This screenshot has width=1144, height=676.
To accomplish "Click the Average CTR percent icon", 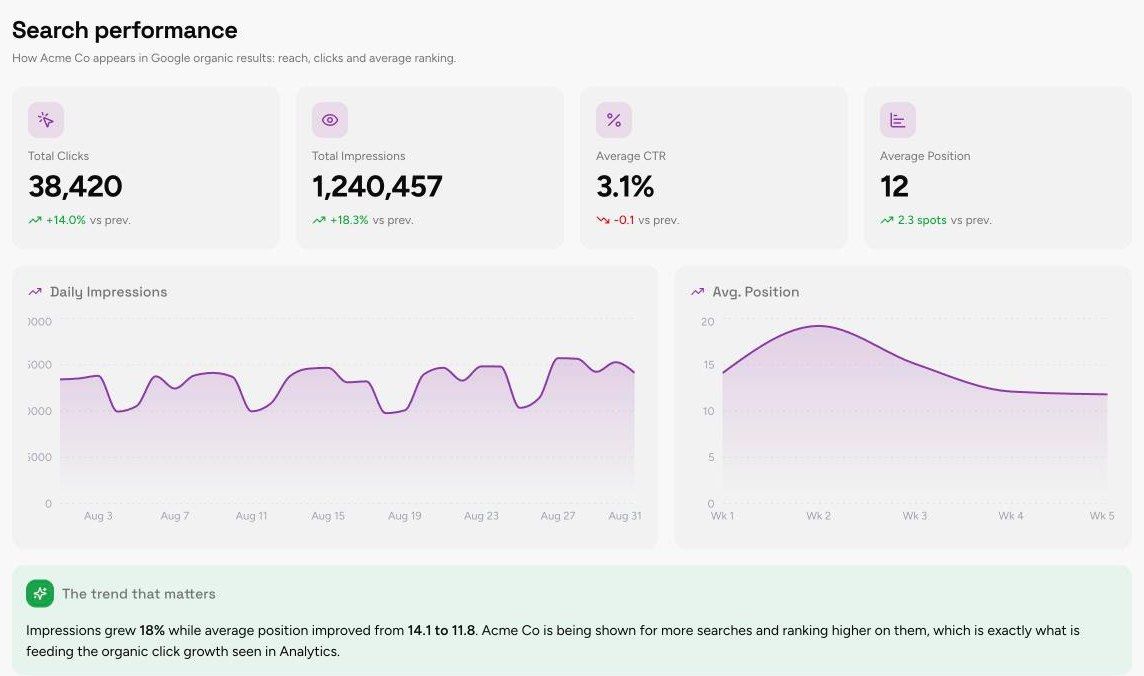I will 614,120.
